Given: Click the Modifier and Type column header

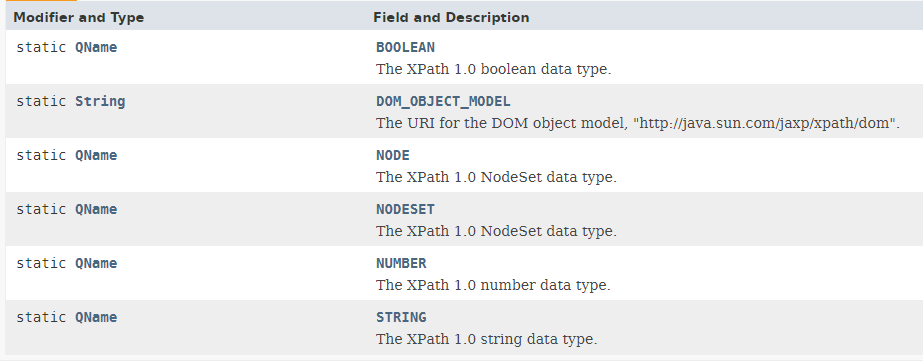Looking at the screenshot, I should pyautogui.click(x=78, y=18).
